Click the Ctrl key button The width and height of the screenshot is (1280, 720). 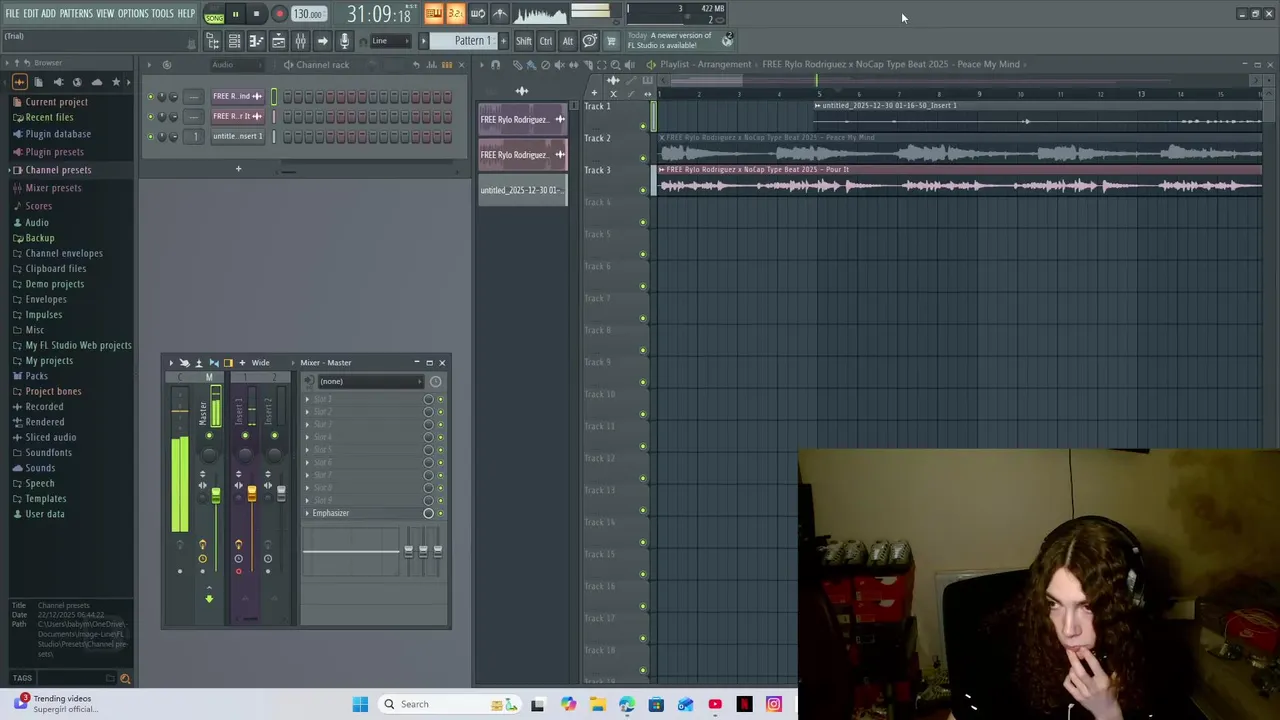(x=545, y=41)
